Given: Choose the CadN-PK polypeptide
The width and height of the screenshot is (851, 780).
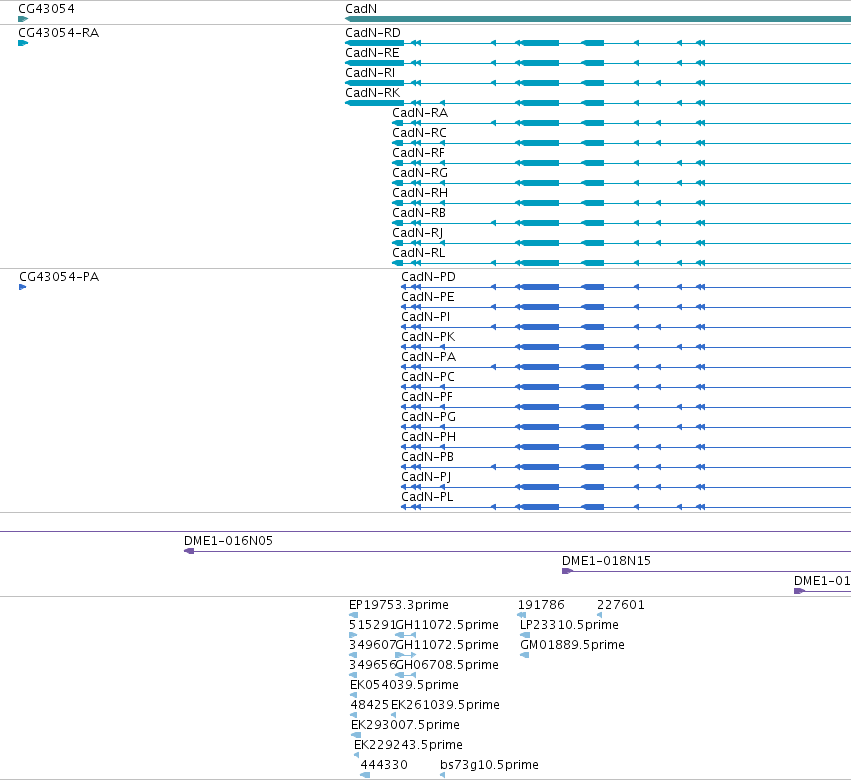Looking at the screenshot, I should (428, 337).
